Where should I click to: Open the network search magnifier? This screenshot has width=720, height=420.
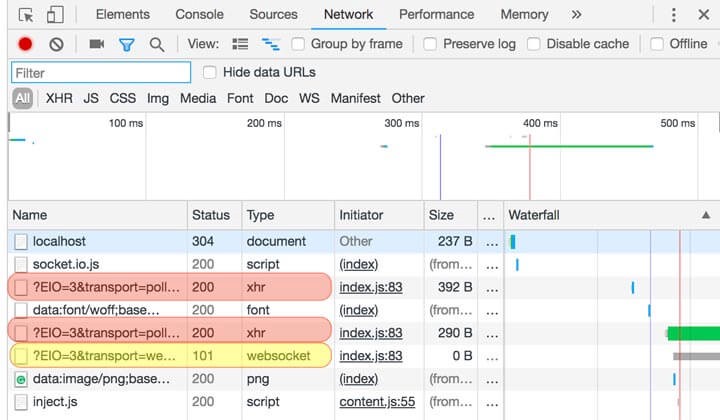pyautogui.click(x=156, y=44)
